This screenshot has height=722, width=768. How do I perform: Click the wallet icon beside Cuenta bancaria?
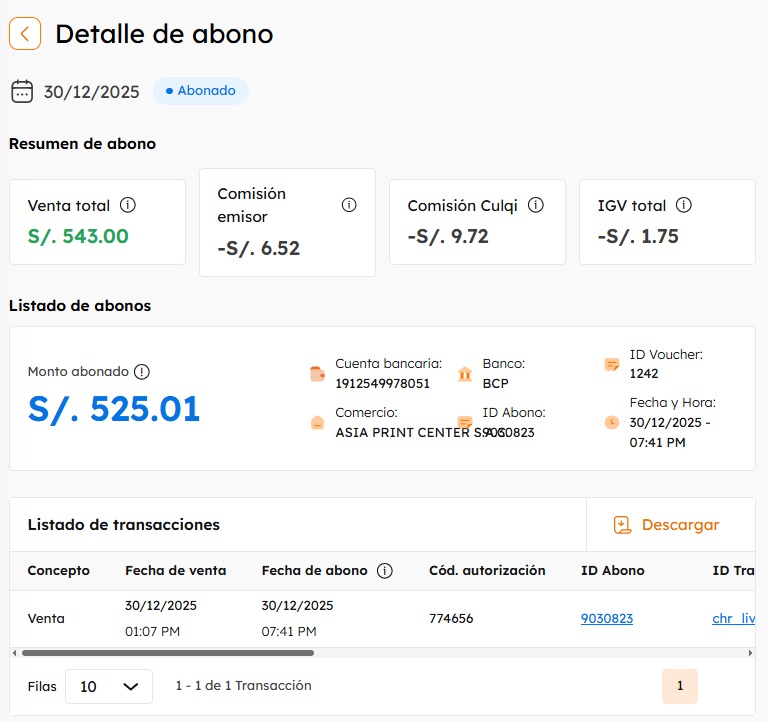[317, 374]
